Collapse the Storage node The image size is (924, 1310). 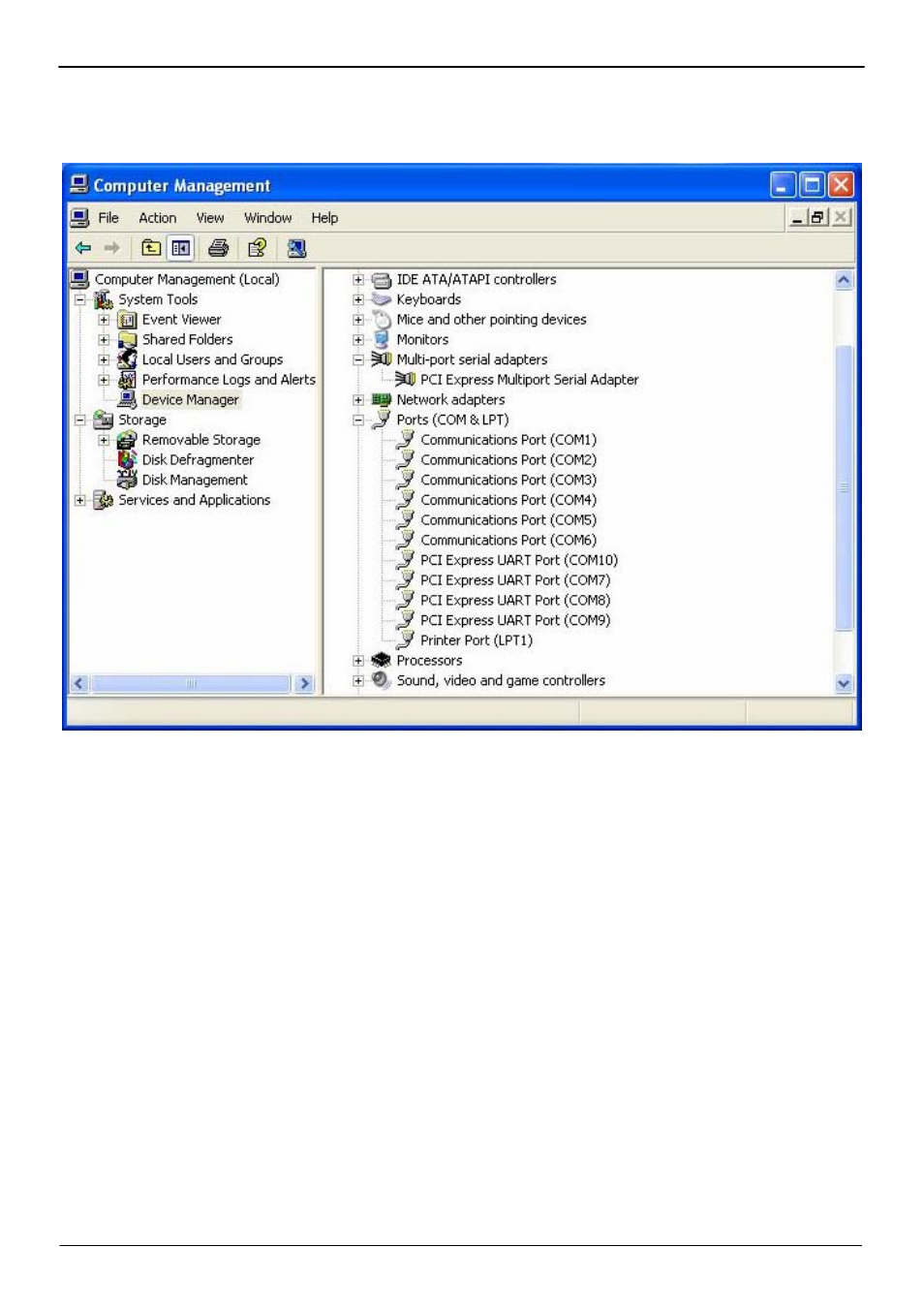tap(80, 420)
